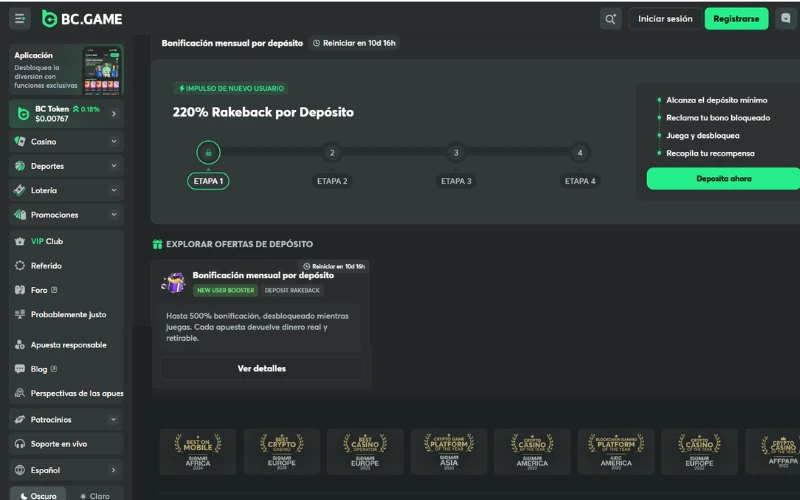
Task: Click the locked stage 1 circle
Action: point(208,152)
